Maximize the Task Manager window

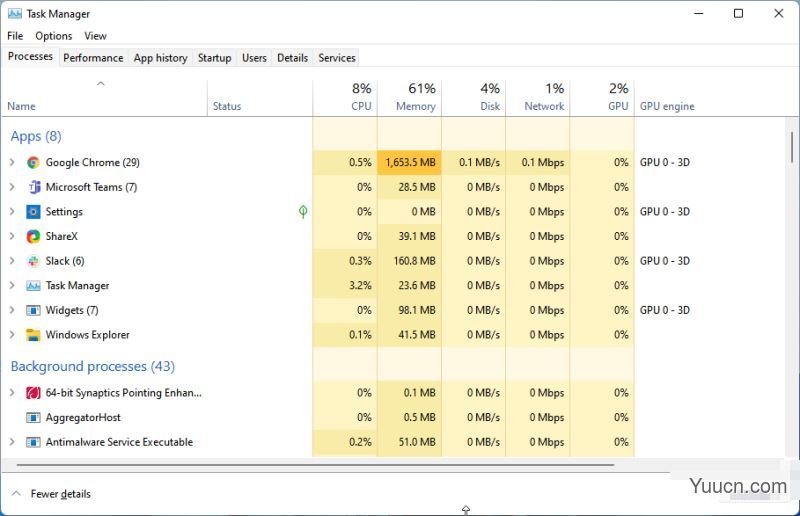coord(738,13)
